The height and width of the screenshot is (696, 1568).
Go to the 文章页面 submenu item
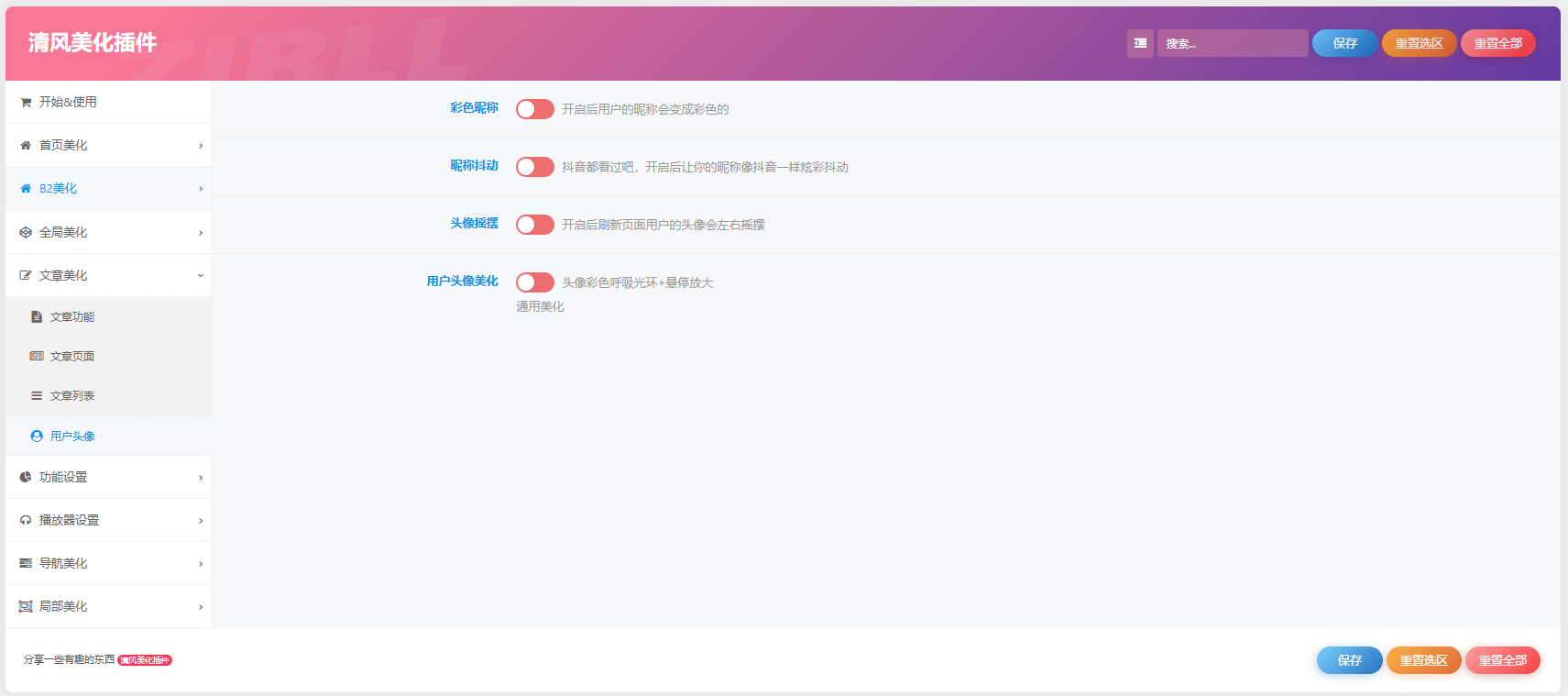tap(108, 357)
